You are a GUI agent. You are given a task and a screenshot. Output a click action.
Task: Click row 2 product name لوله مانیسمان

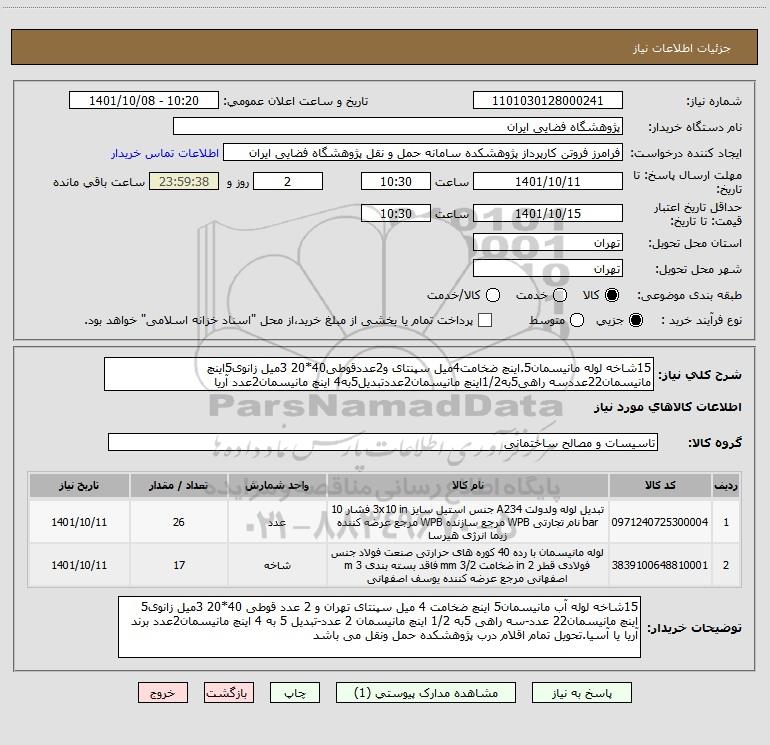pyautogui.click(x=468, y=565)
